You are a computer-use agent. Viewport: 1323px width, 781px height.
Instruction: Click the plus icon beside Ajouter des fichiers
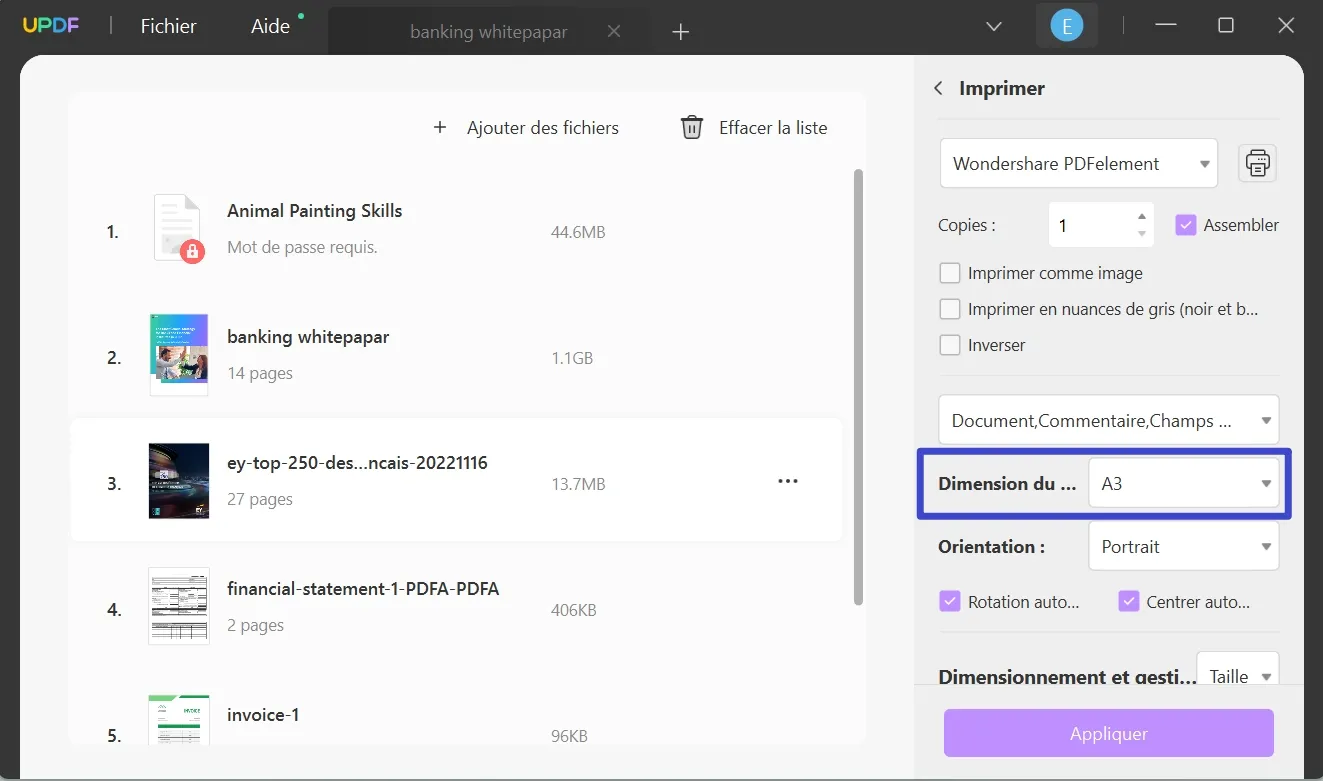click(440, 127)
